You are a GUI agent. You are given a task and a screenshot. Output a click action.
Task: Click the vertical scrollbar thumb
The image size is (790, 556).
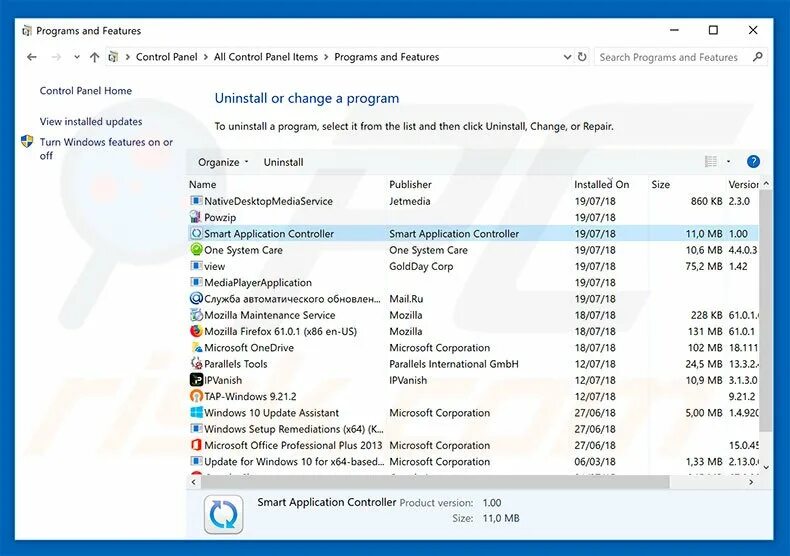[x=766, y=311]
